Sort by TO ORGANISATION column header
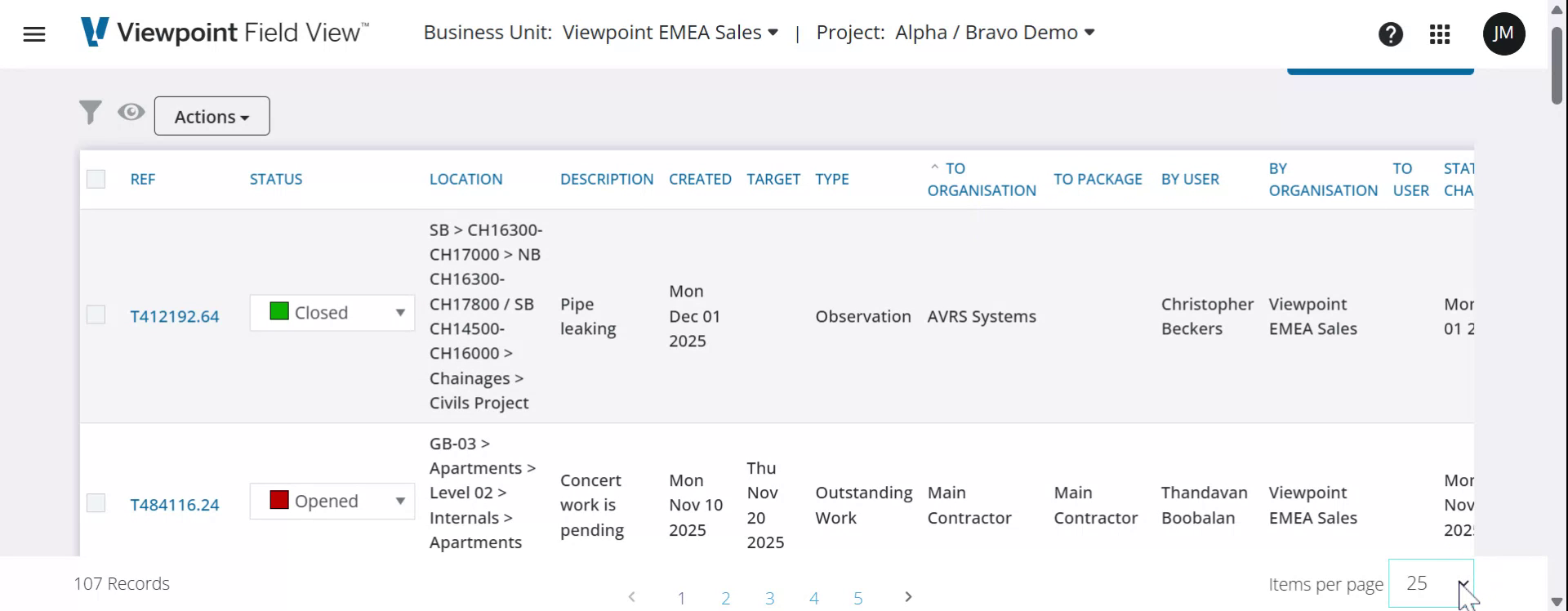The height and width of the screenshot is (611, 1568). click(x=982, y=180)
